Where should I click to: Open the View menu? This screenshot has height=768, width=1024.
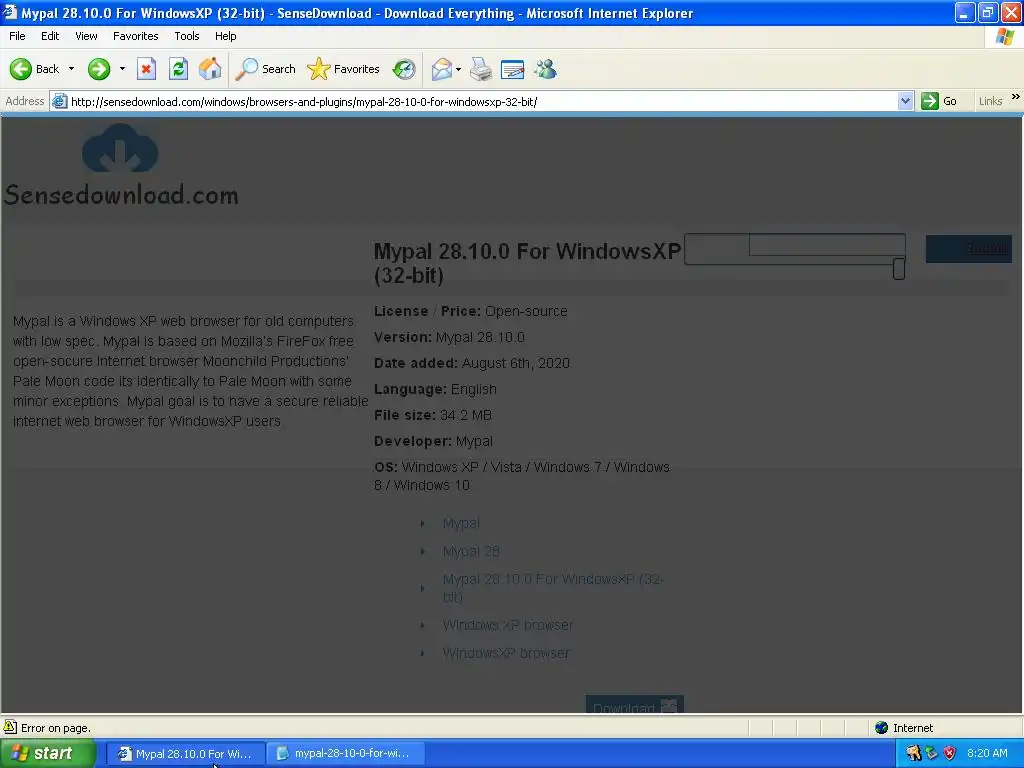coord(86,36)
